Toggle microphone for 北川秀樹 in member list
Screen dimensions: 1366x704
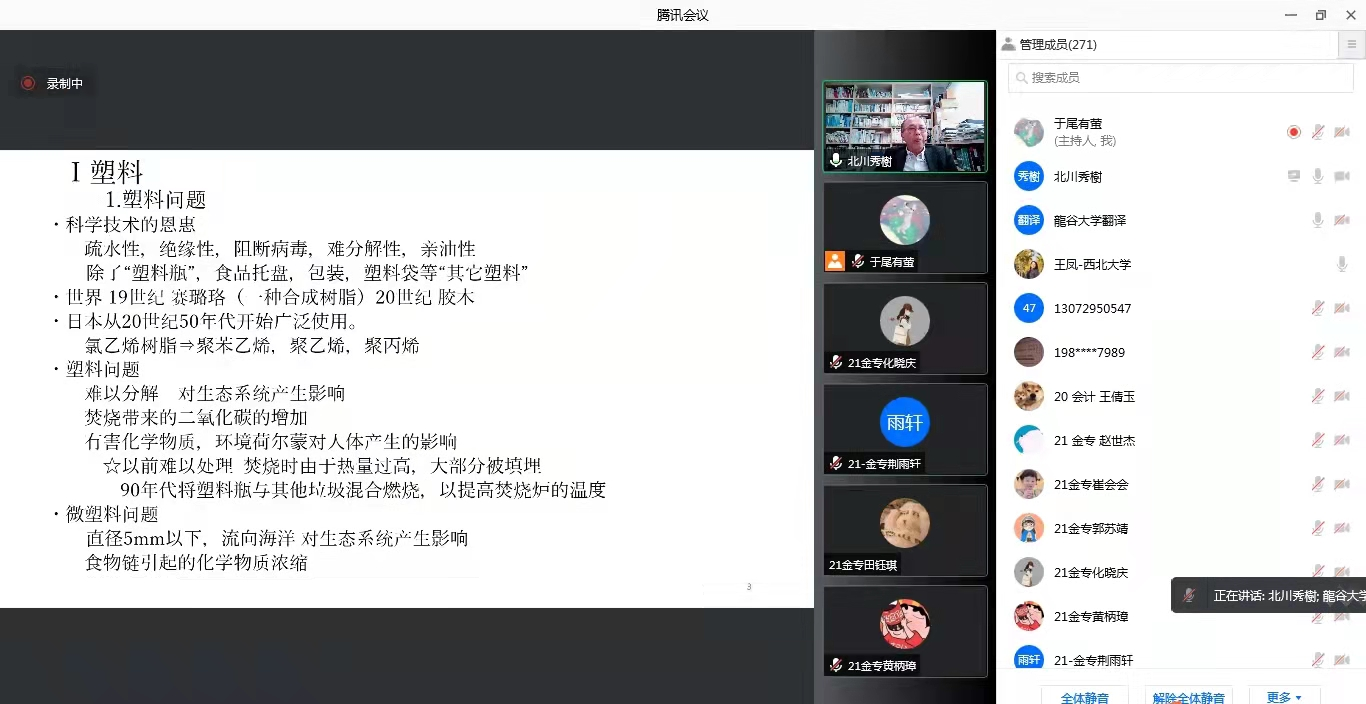point(1318,176)
